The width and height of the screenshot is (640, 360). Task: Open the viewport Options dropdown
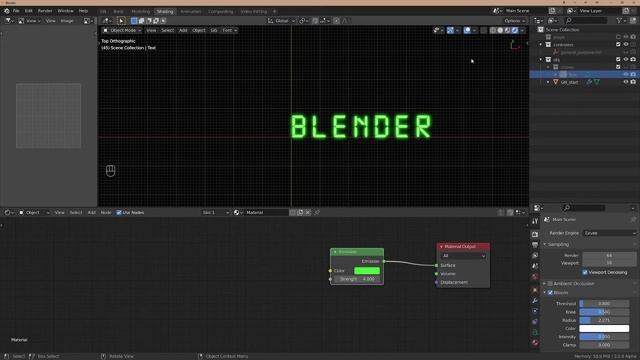pyautogui.click(x=514, y=21)
